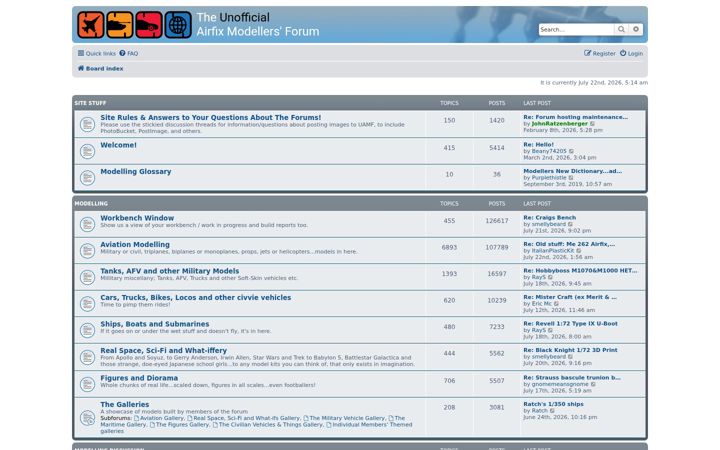Open last post Ratch's 1/350 ships
720x450 pixels.
553,405
